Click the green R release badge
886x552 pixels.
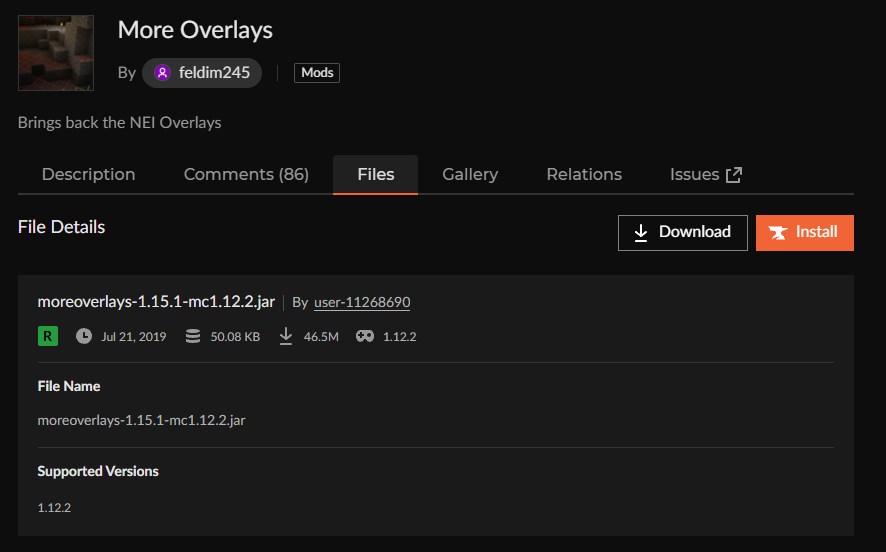pos(48,336)
